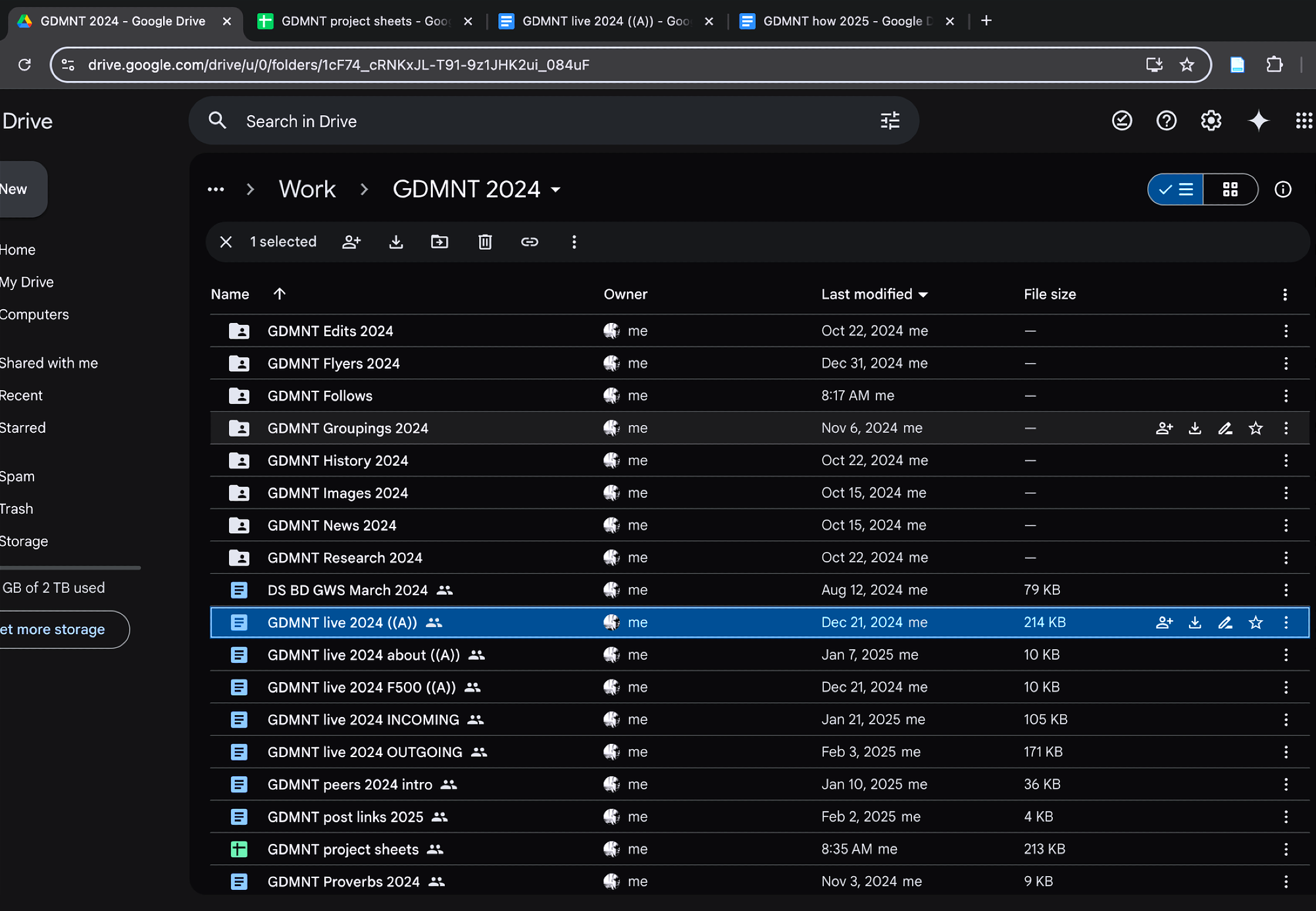
Task: Show hidden breadcrumb folders via ellipsis
Action: pyautogui.click(x=216, y=189)
